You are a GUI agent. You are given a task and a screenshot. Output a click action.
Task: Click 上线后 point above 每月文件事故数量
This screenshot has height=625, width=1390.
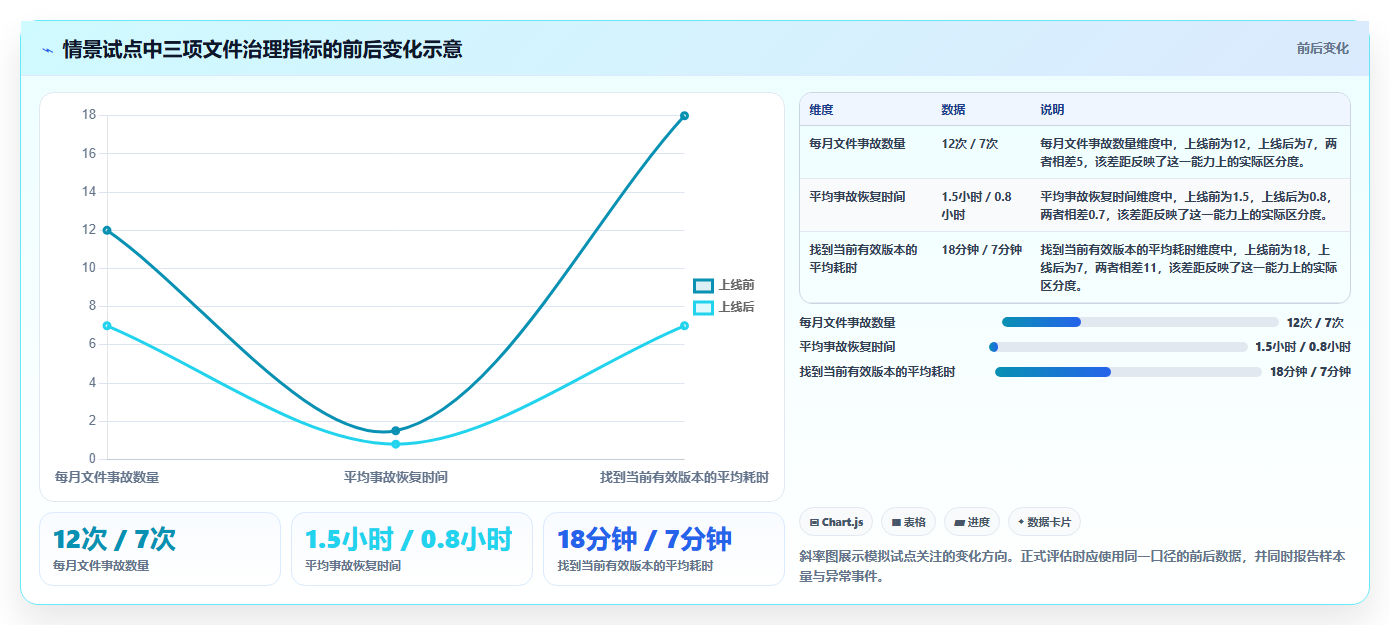(x=107, y=326)
